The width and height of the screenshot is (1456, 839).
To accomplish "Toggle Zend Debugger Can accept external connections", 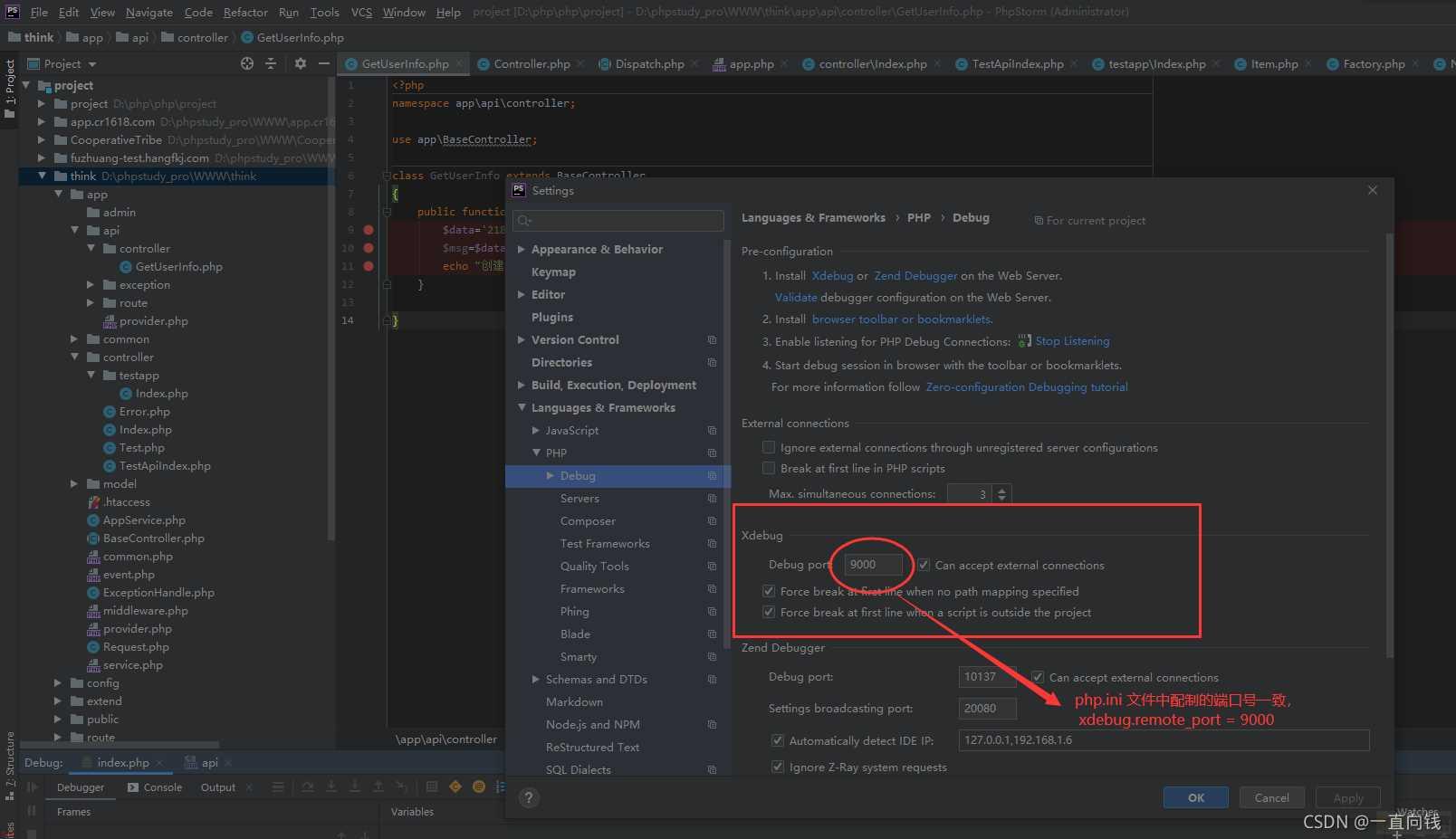I will tap(1038, 677).
